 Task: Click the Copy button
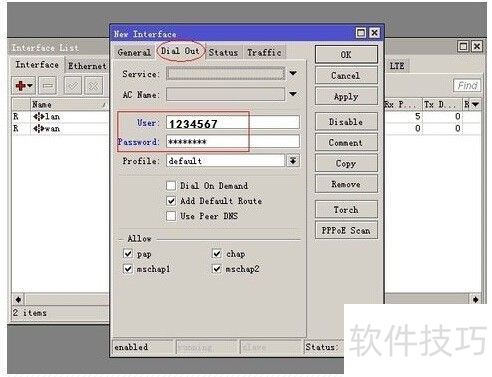pos(346,163)
